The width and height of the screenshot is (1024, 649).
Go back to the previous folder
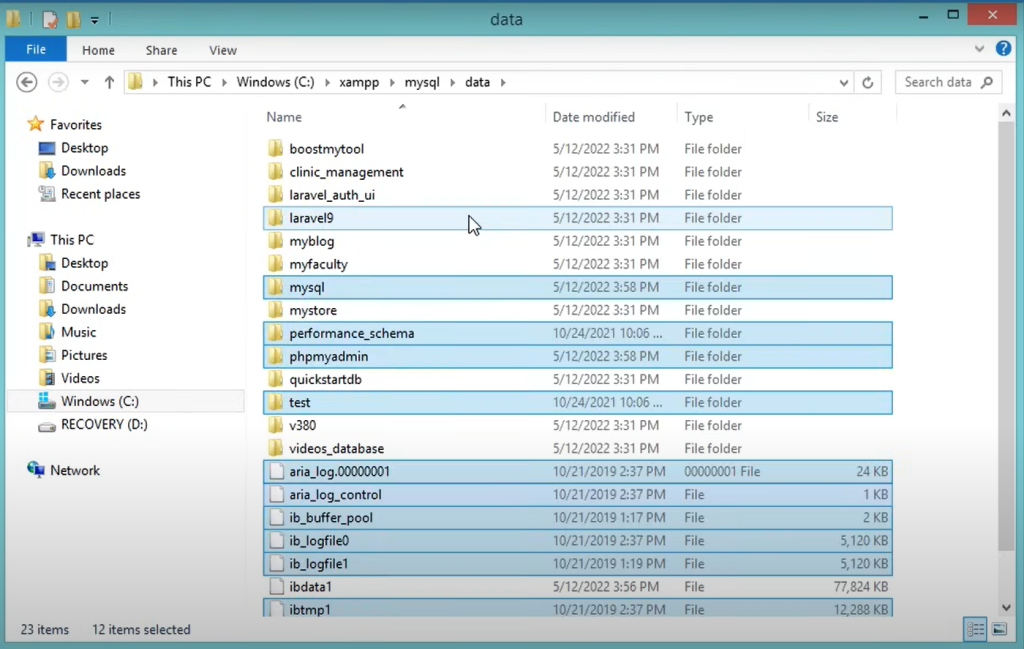click(x=26, y=82)
